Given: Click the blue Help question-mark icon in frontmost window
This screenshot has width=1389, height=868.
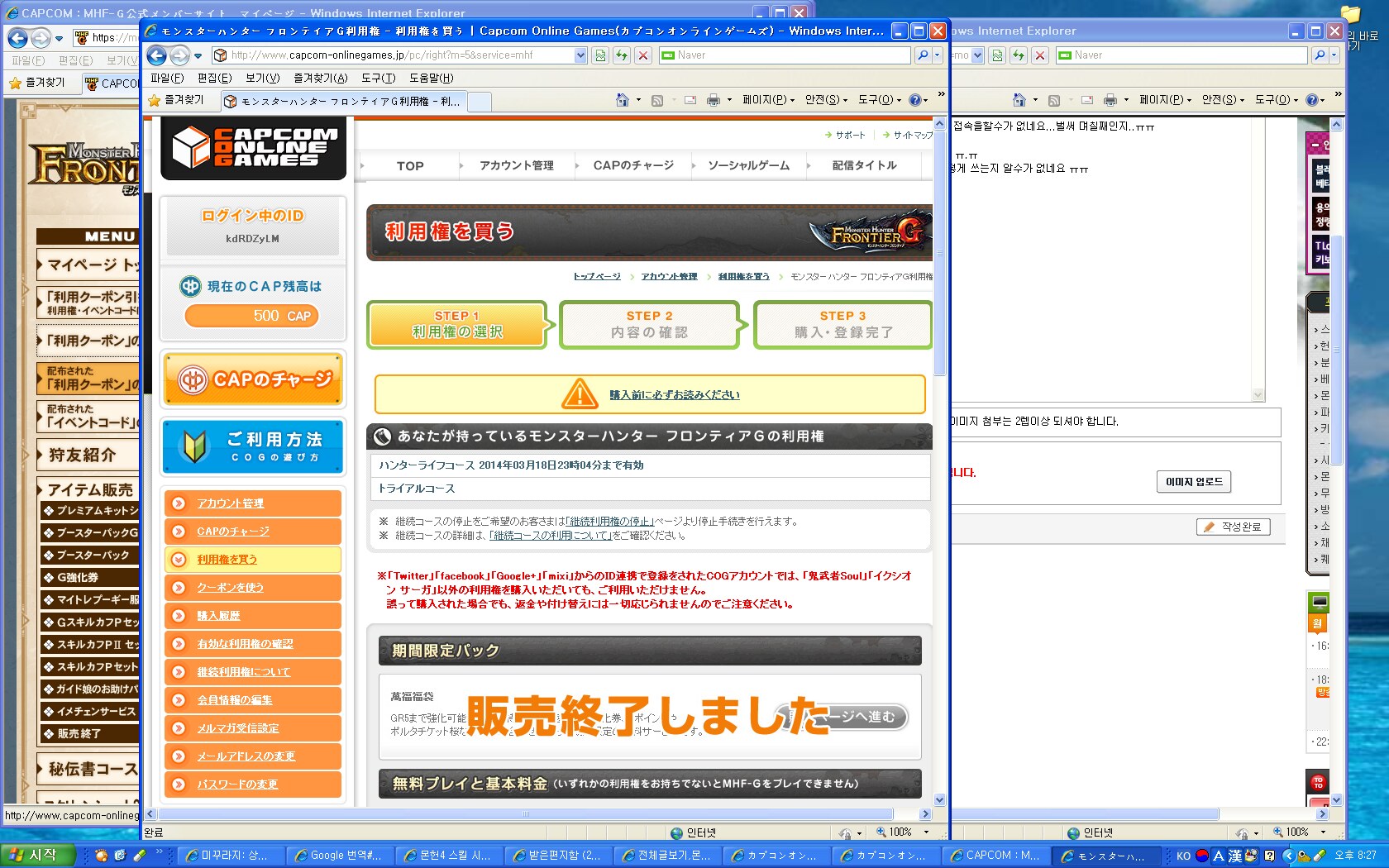Looking at the screenshot, I should click(x=915, y=100).
